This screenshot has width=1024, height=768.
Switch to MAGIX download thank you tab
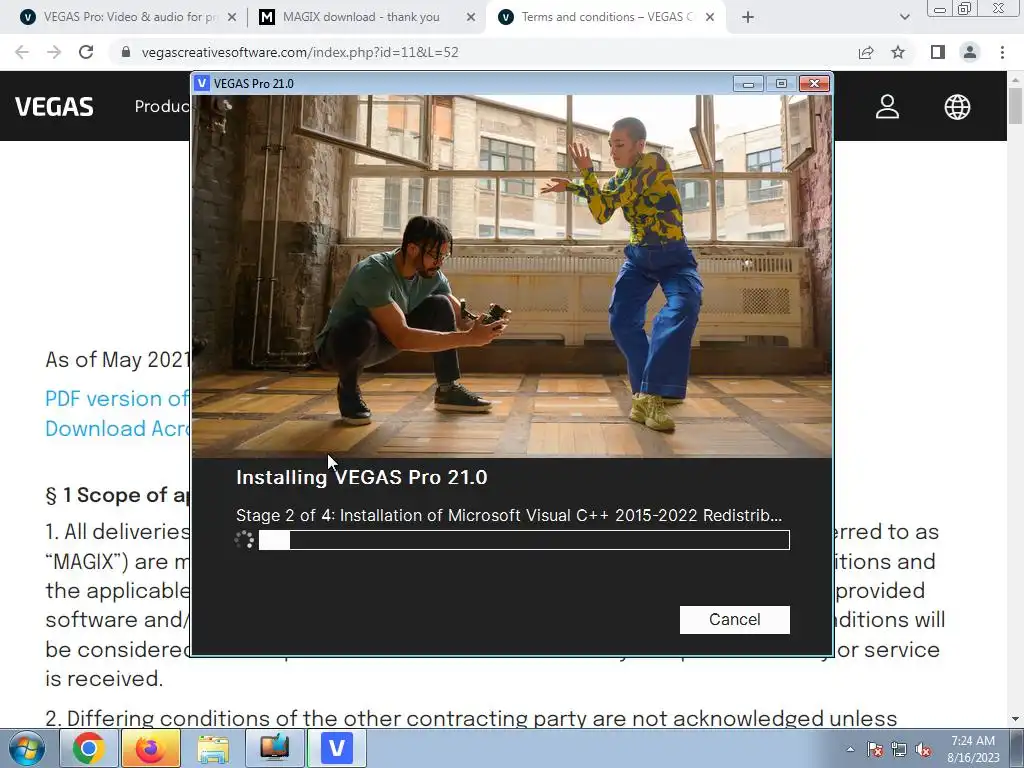click(360, 17)
